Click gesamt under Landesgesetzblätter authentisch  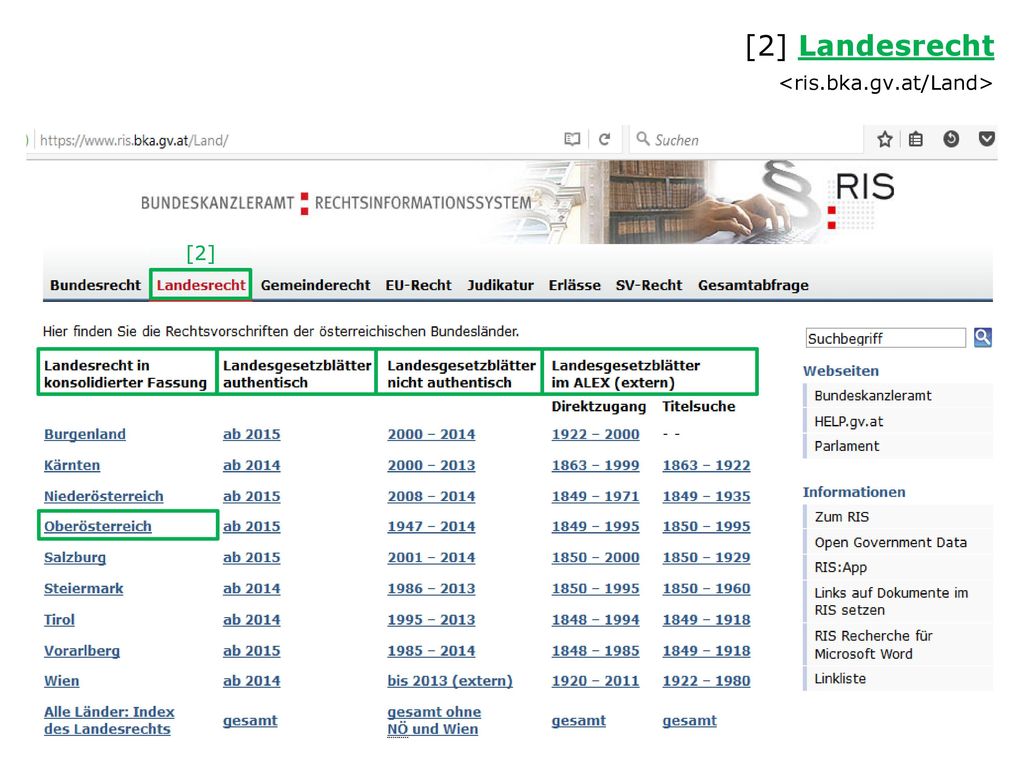coord(250,721)
